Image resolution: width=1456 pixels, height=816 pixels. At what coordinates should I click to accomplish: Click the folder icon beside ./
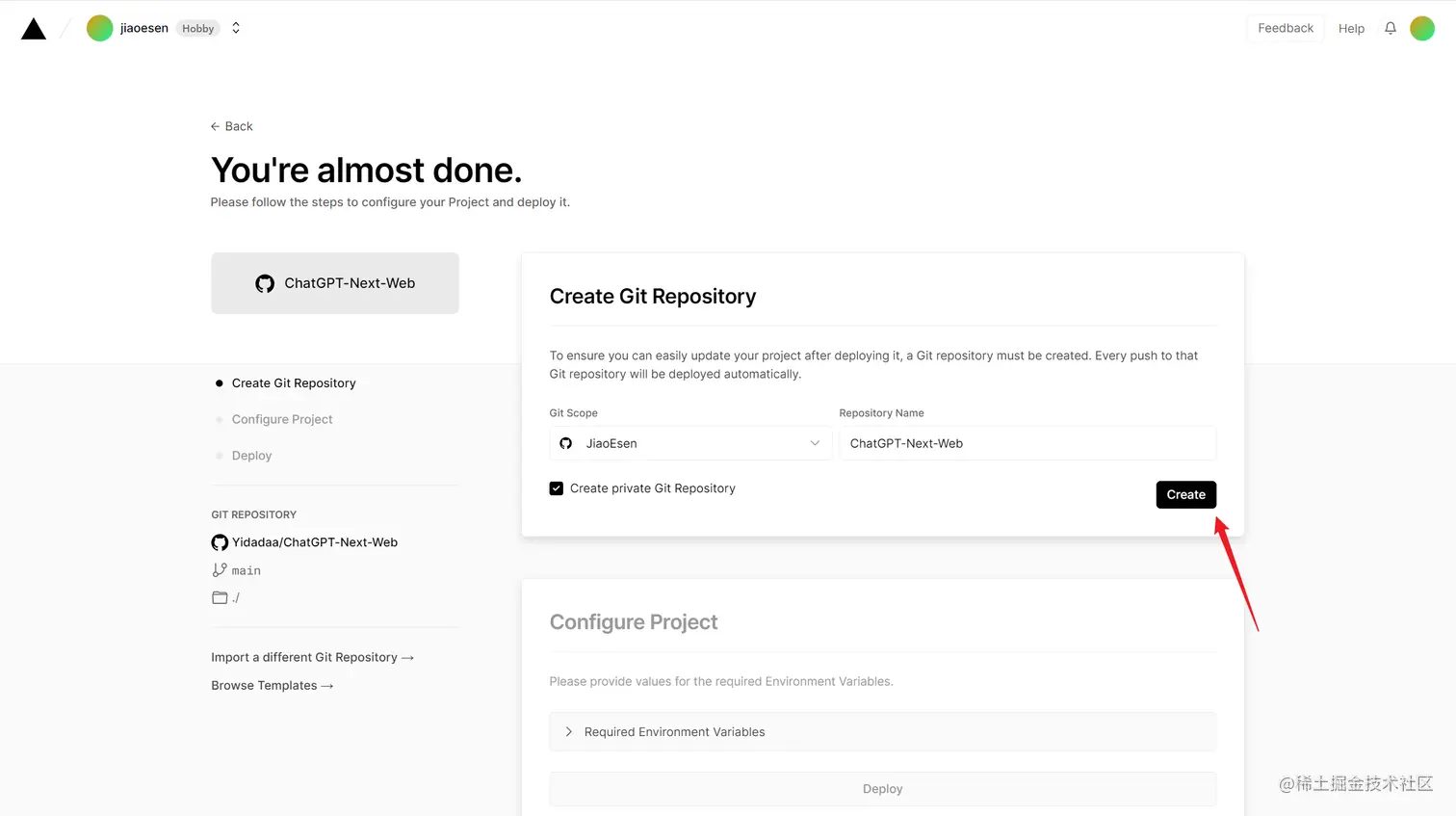point(220,597)
